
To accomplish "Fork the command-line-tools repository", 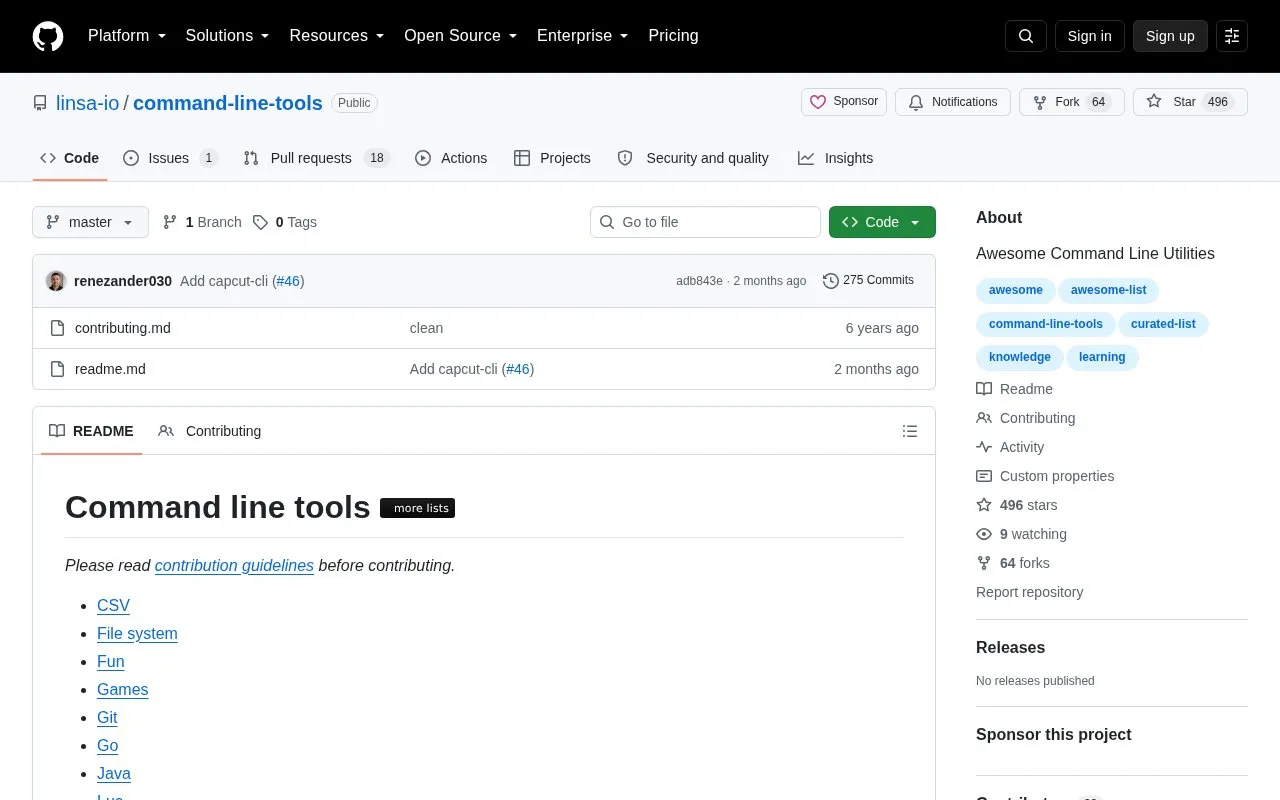I will coord(1072,102).
